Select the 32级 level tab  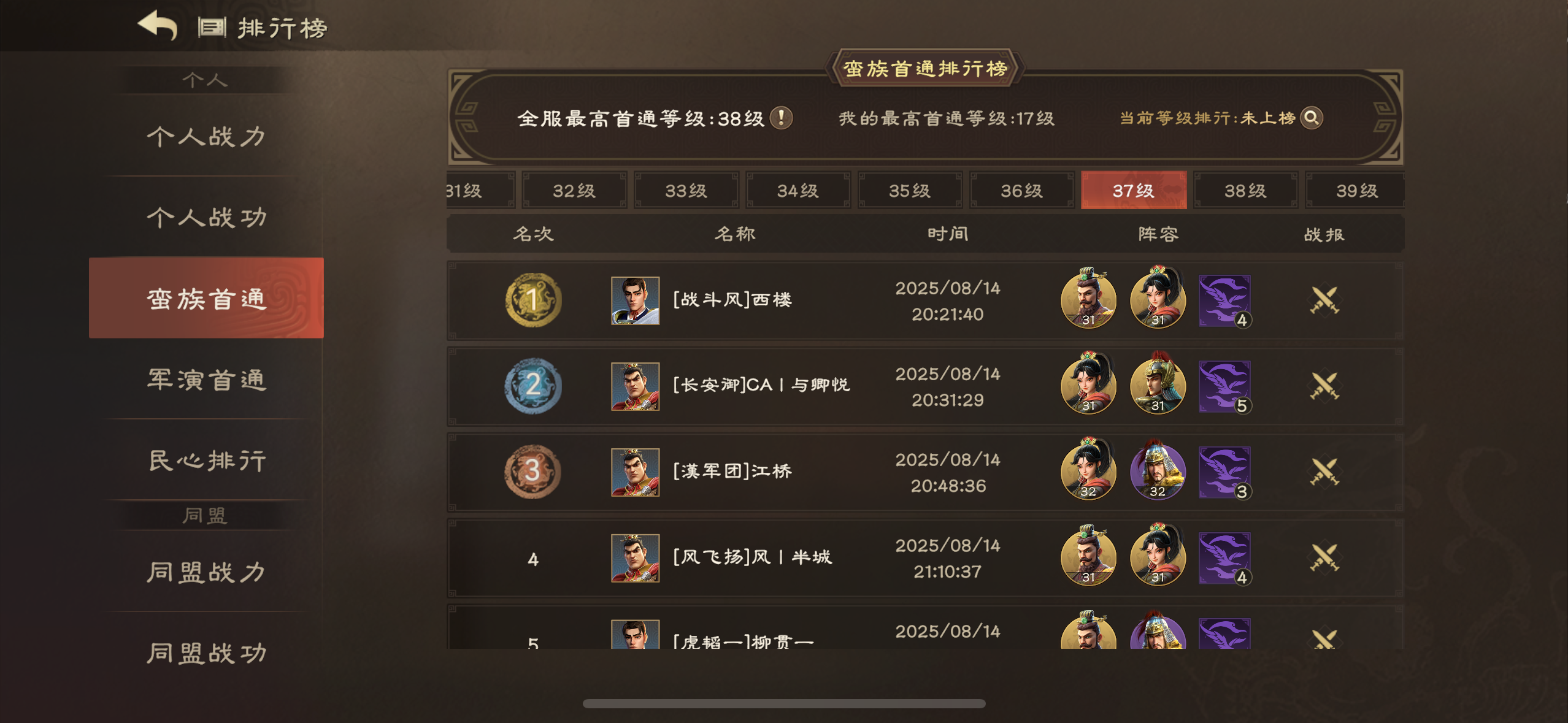click(574, 191)
